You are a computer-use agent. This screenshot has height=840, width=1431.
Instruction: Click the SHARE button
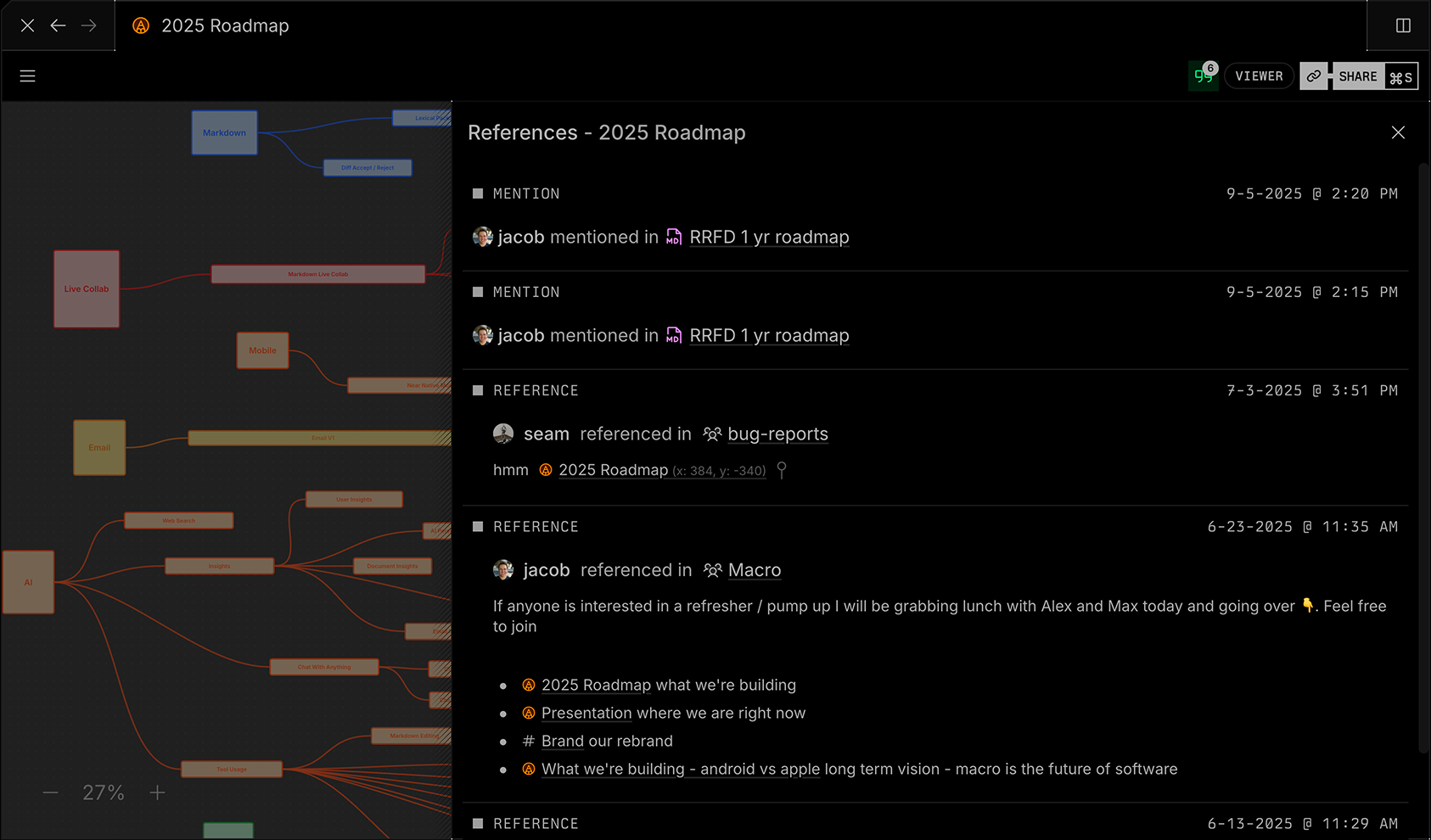(x=1358, y=76)
